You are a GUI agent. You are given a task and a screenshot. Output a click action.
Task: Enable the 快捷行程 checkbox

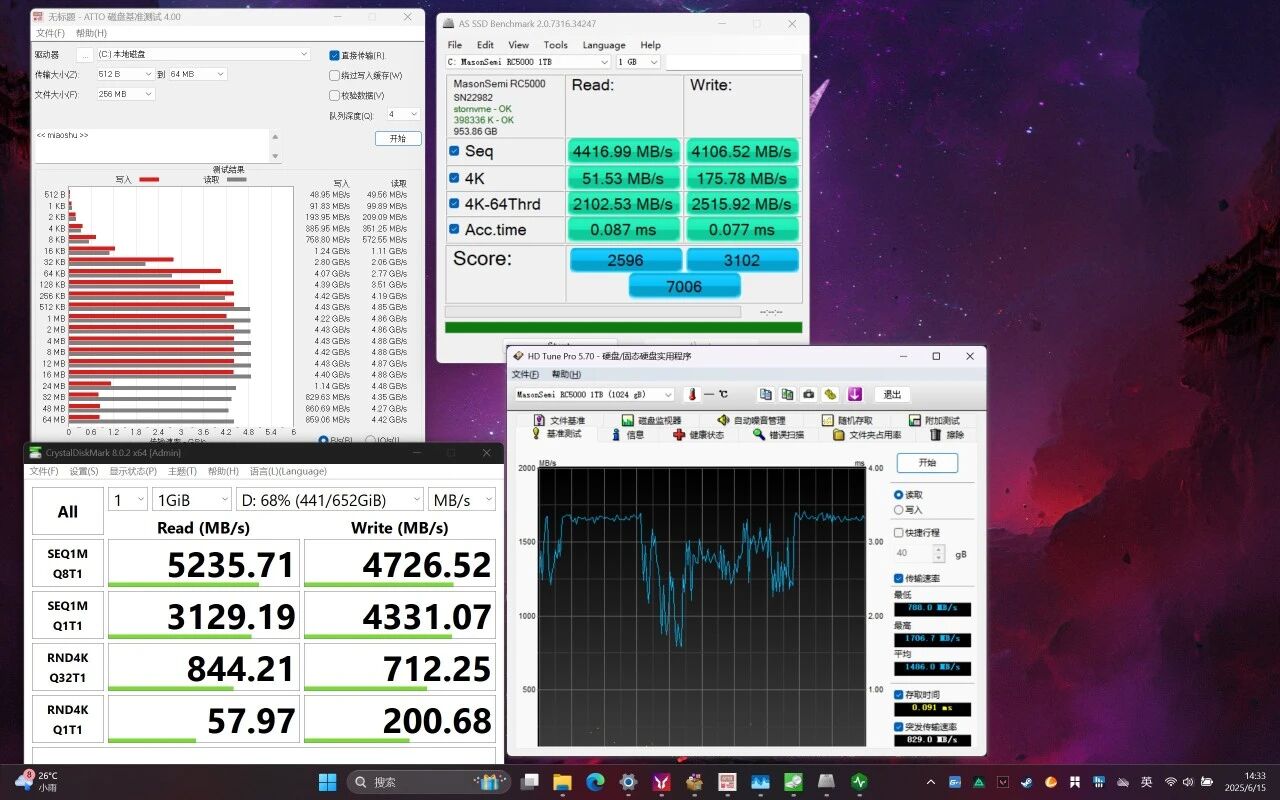coord(898,533)
